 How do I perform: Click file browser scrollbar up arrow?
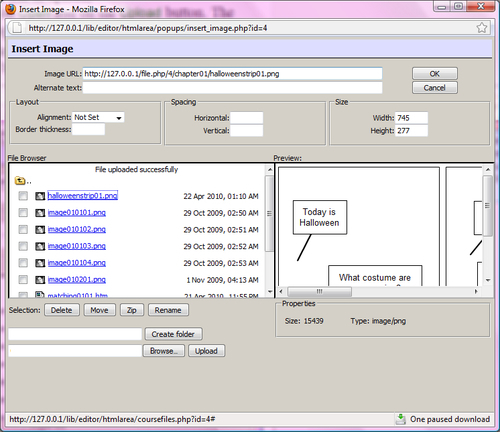click(x=270, y=170)
